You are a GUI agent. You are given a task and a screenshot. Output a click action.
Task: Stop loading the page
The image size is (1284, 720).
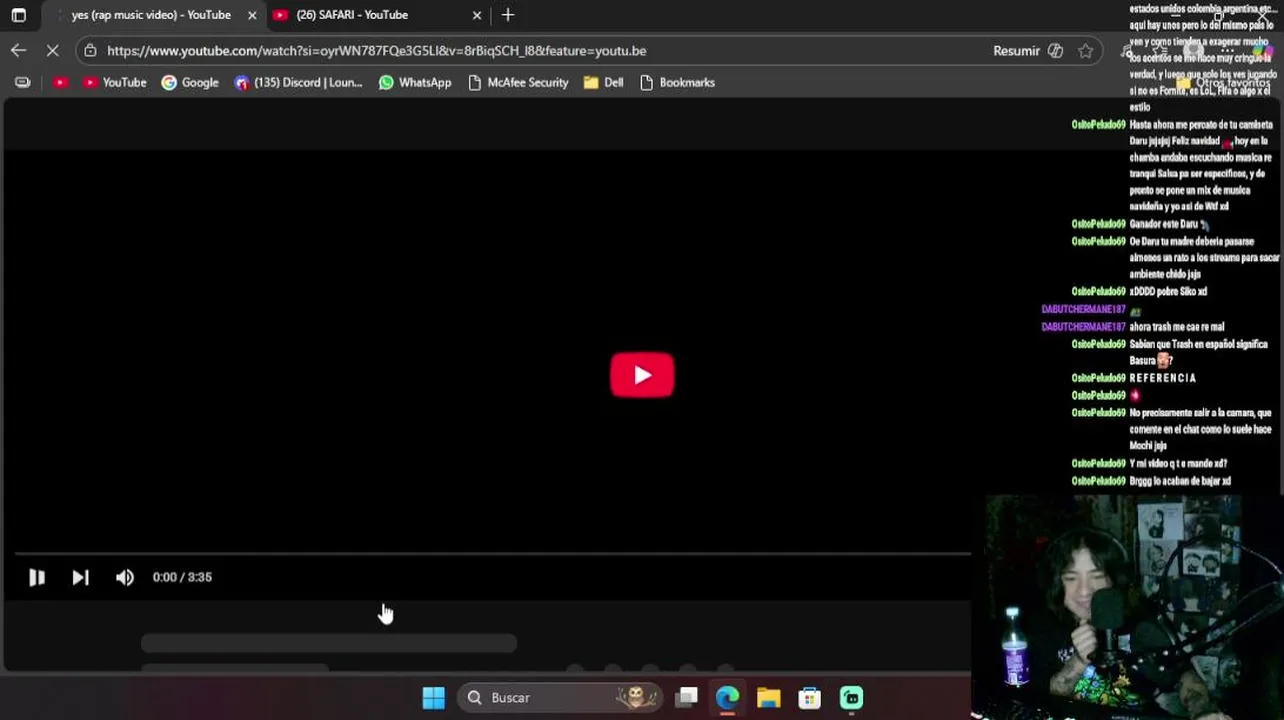[x=53, y=50]
